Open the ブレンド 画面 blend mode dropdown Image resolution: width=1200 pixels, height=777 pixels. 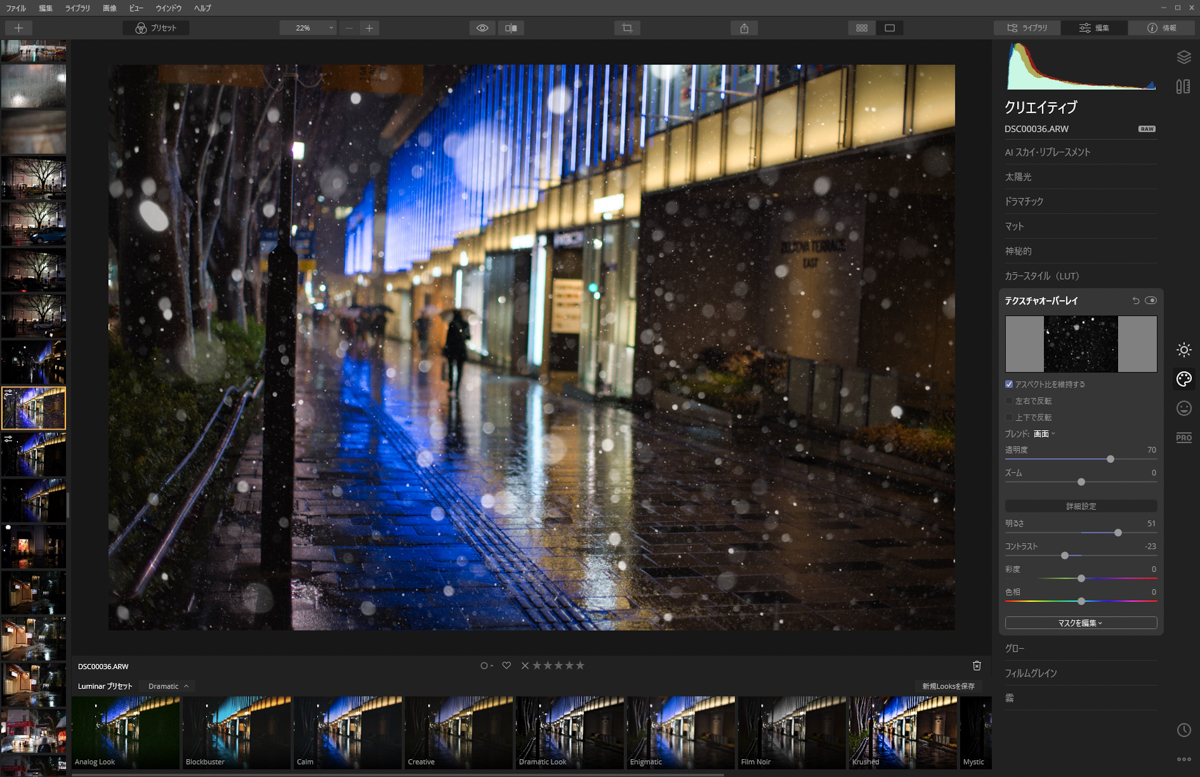[x=1044, y=434]
